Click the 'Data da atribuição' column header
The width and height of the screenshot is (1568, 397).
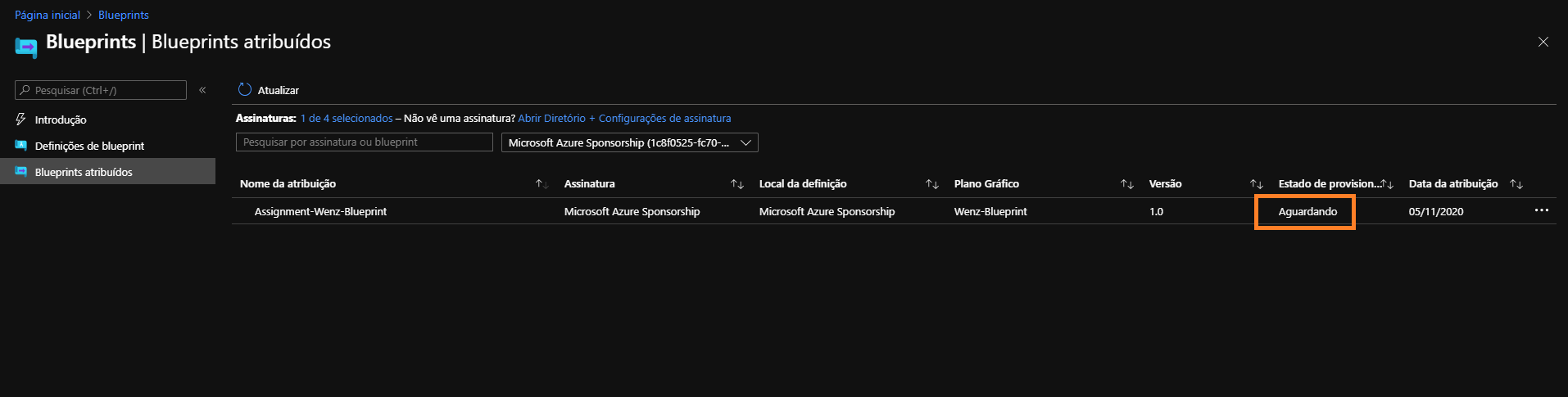[1453, 184]
